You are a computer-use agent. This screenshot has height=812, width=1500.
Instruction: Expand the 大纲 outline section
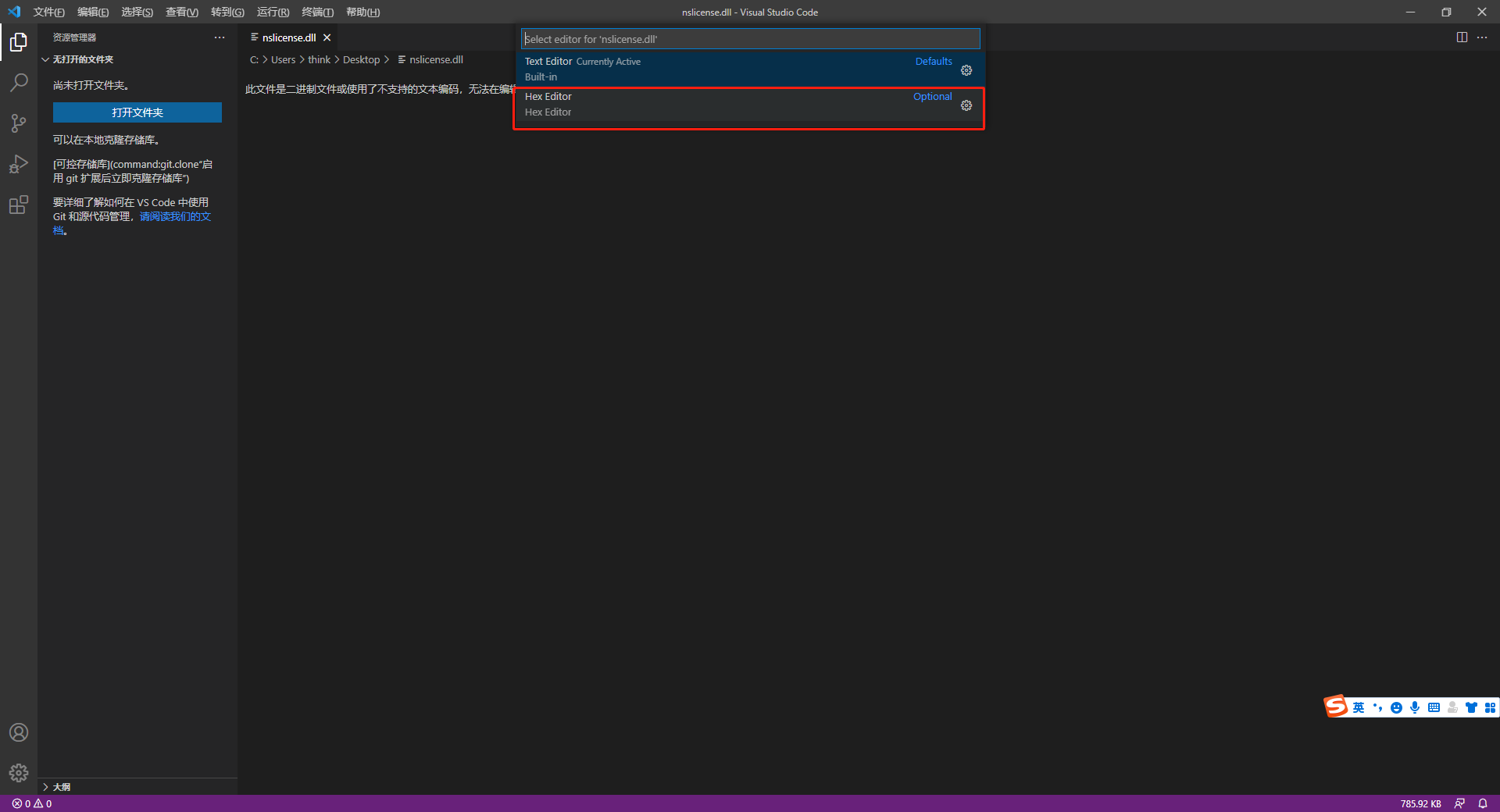pos(137,787)
